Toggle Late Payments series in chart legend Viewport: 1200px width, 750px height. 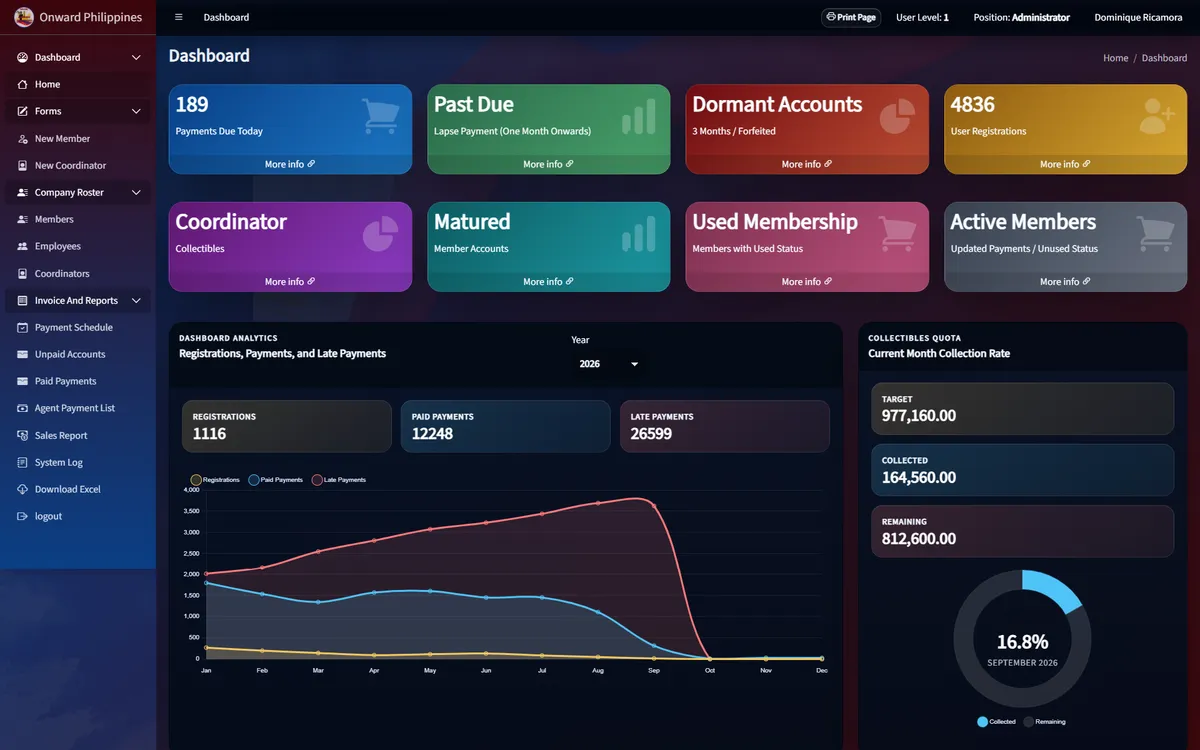[339, 480]
